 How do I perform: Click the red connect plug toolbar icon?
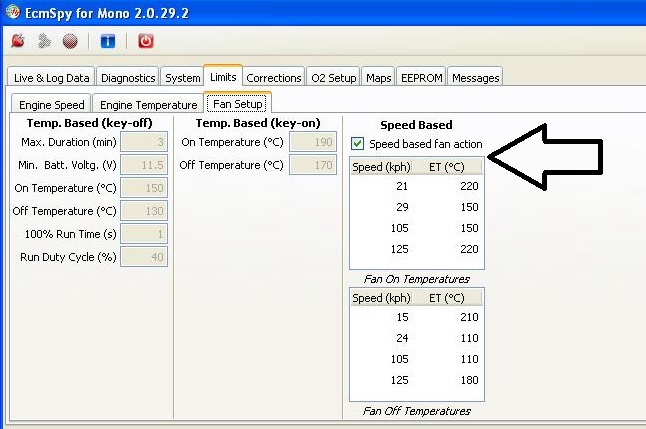pos(17,41)
